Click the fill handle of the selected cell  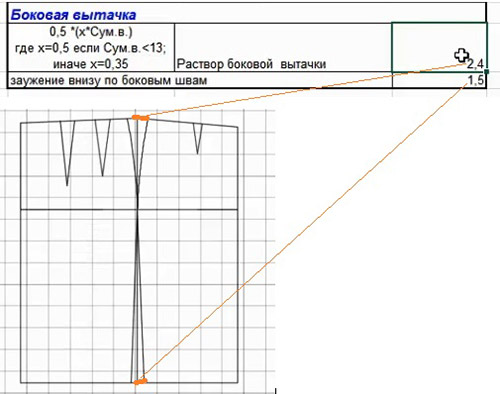click(487, 71)
